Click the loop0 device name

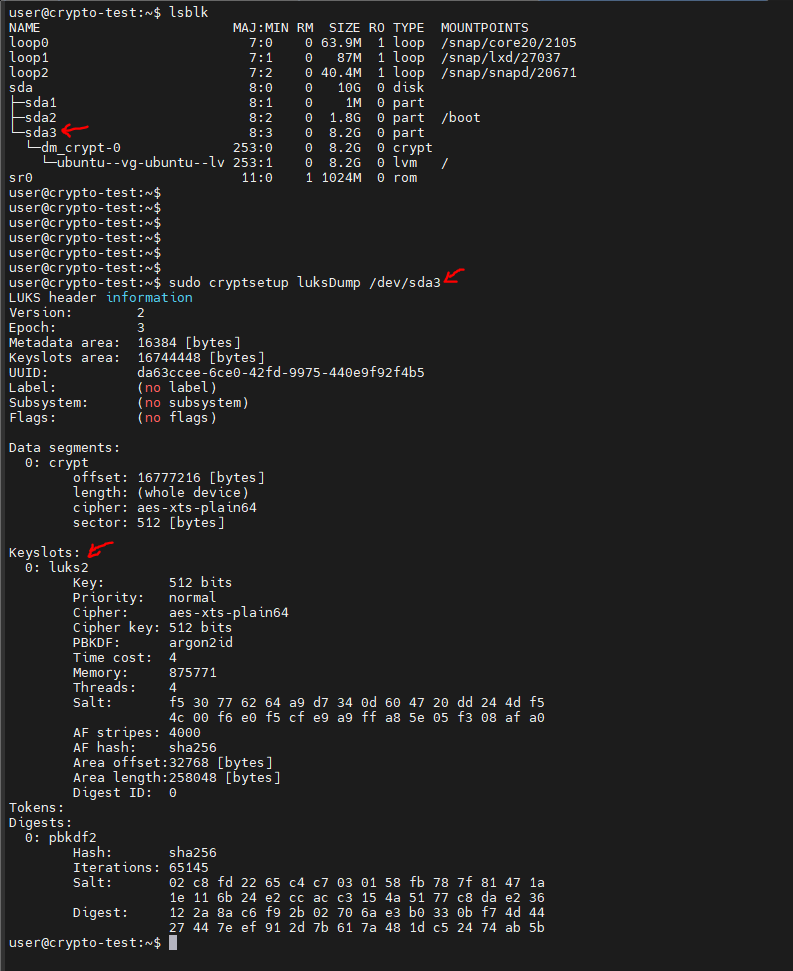click(x=28, y=42)
